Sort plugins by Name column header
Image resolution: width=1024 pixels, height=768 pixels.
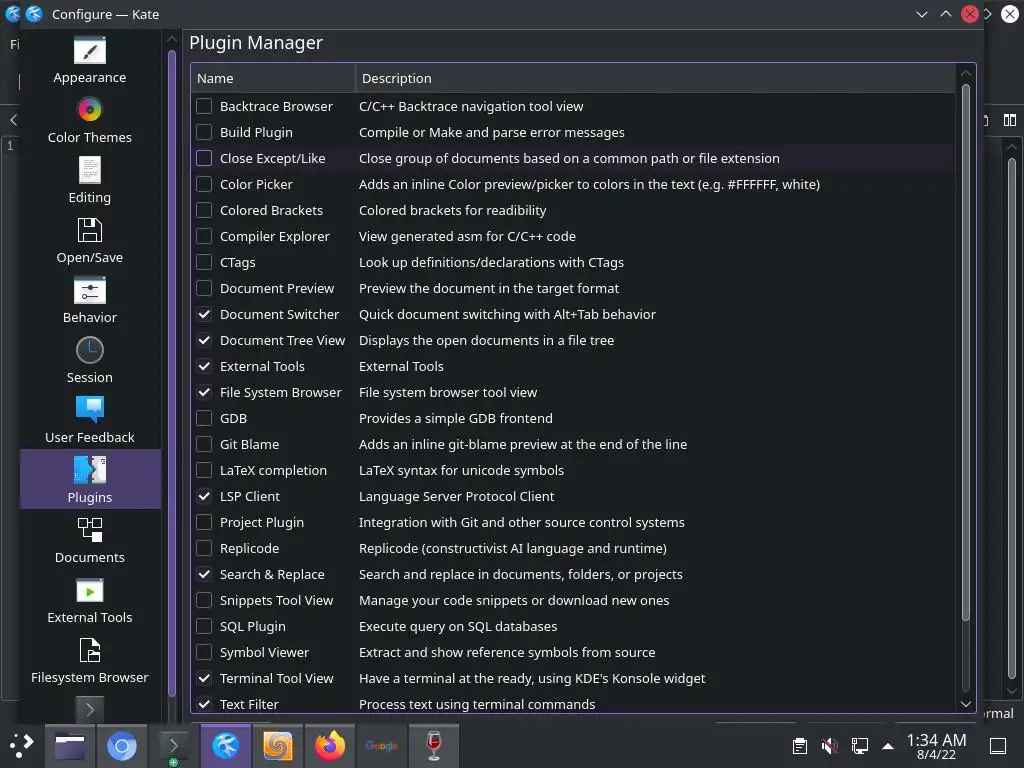(274, 78)
